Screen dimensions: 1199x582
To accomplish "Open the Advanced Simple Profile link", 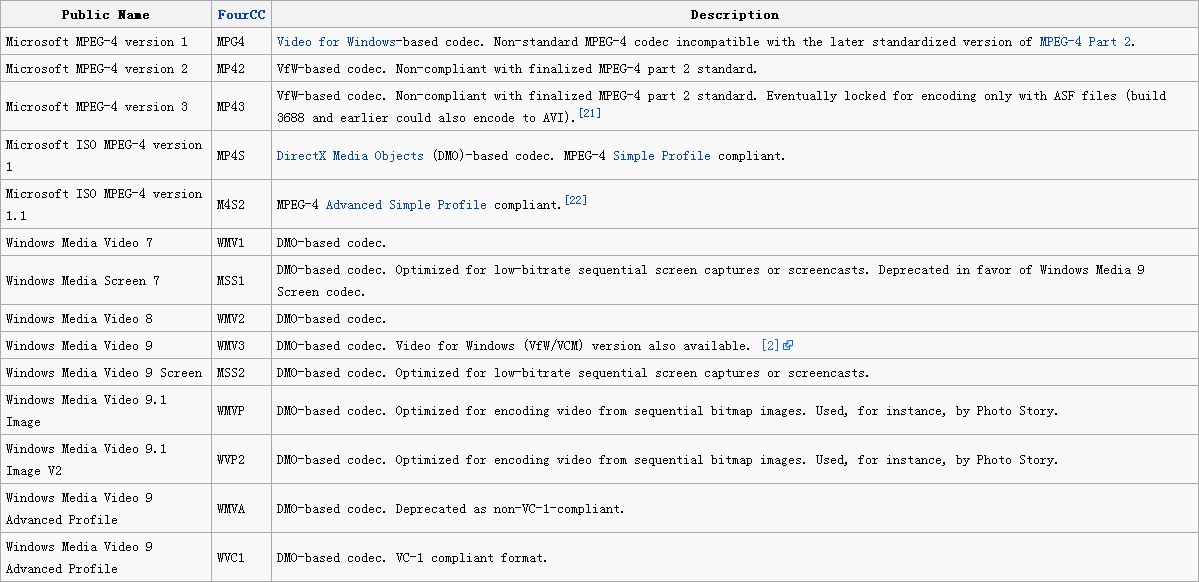I will pyautogui.click(x=406, y=205).
